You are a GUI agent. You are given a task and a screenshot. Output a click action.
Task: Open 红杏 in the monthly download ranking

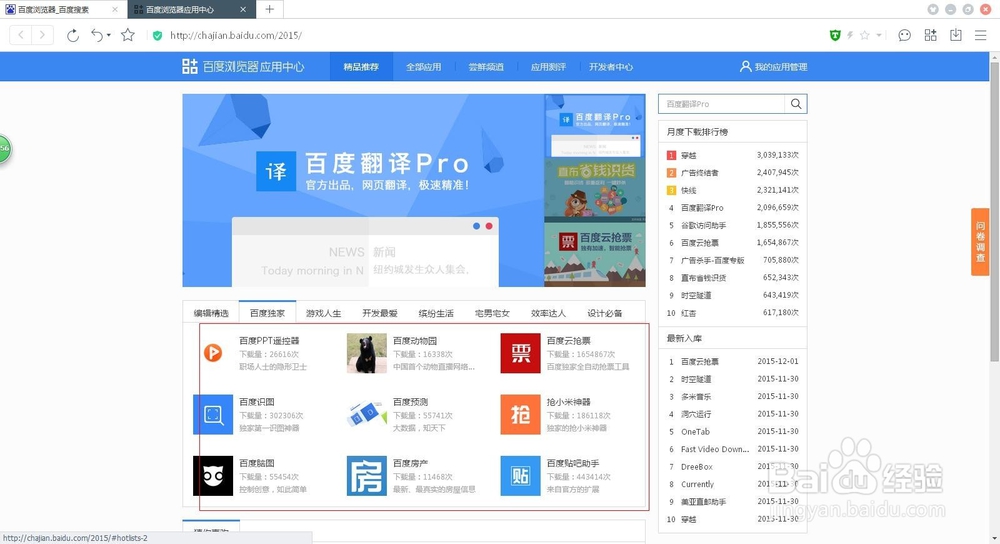688,313
